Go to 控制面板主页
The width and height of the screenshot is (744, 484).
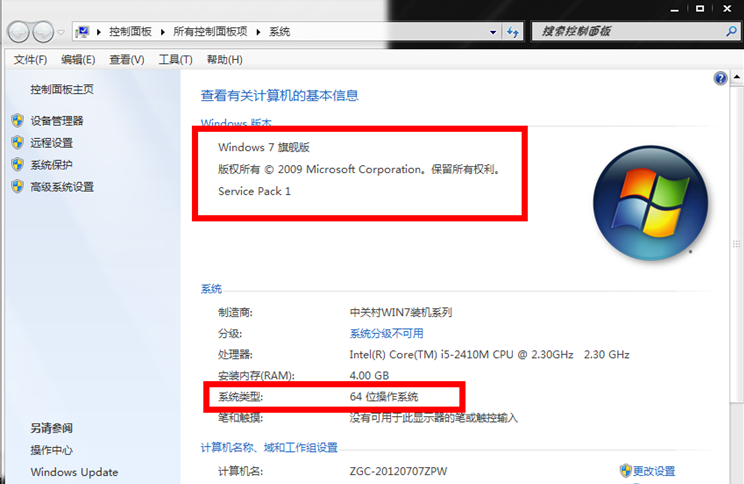pyautogui.click(x=62, y=89)
